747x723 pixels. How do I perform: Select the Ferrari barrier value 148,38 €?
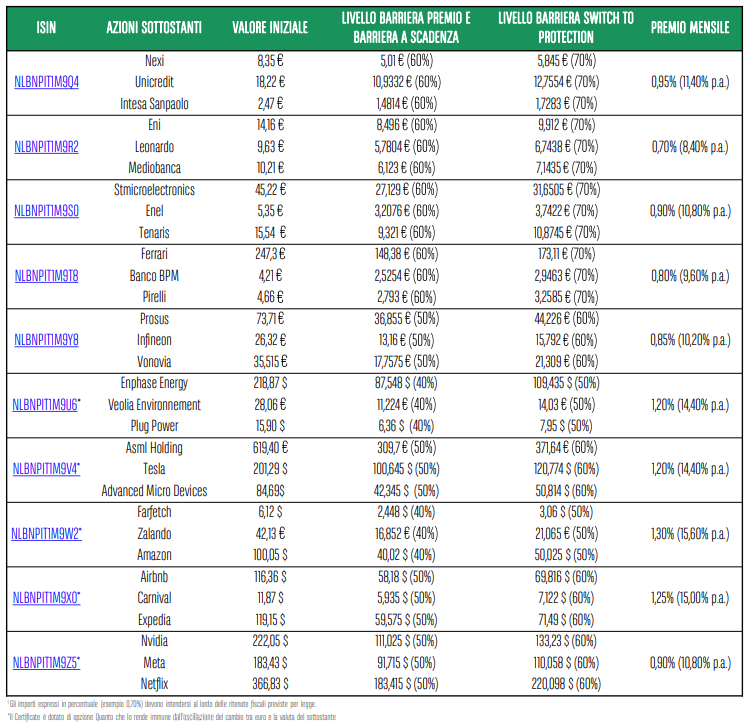click(406, 254)
